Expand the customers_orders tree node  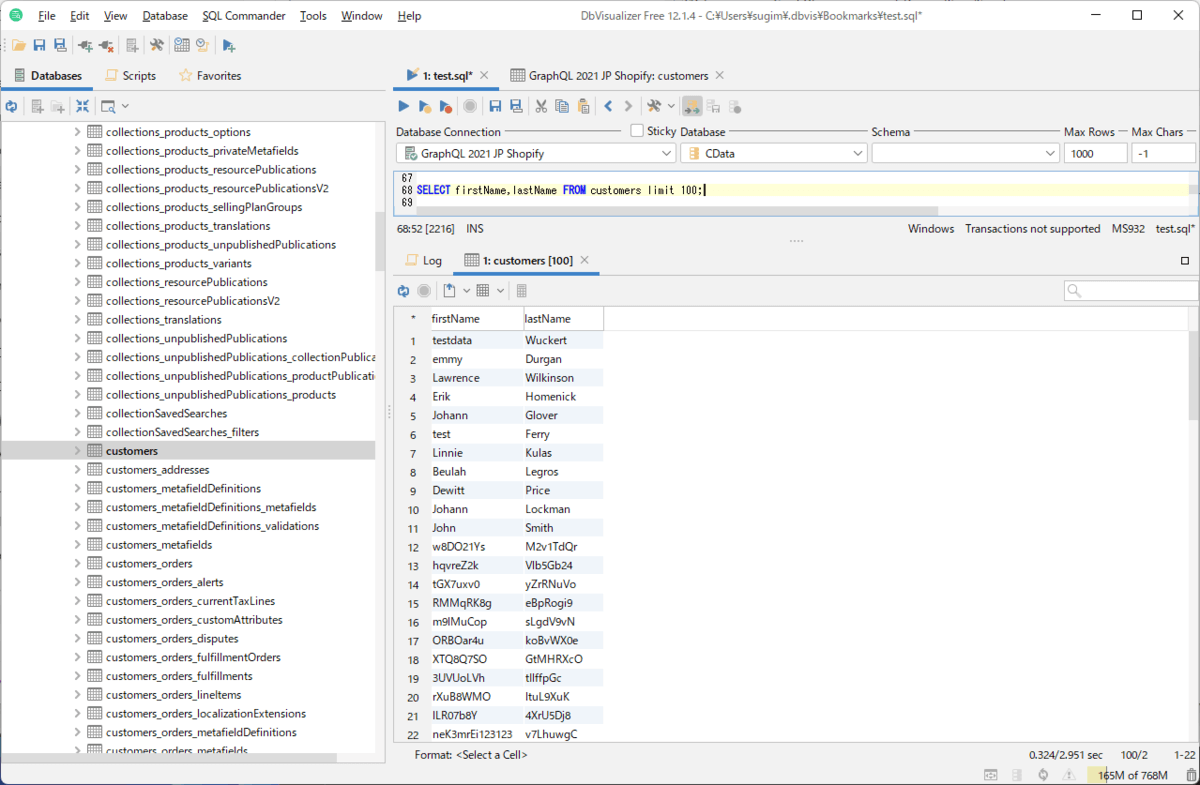point(77,564)
